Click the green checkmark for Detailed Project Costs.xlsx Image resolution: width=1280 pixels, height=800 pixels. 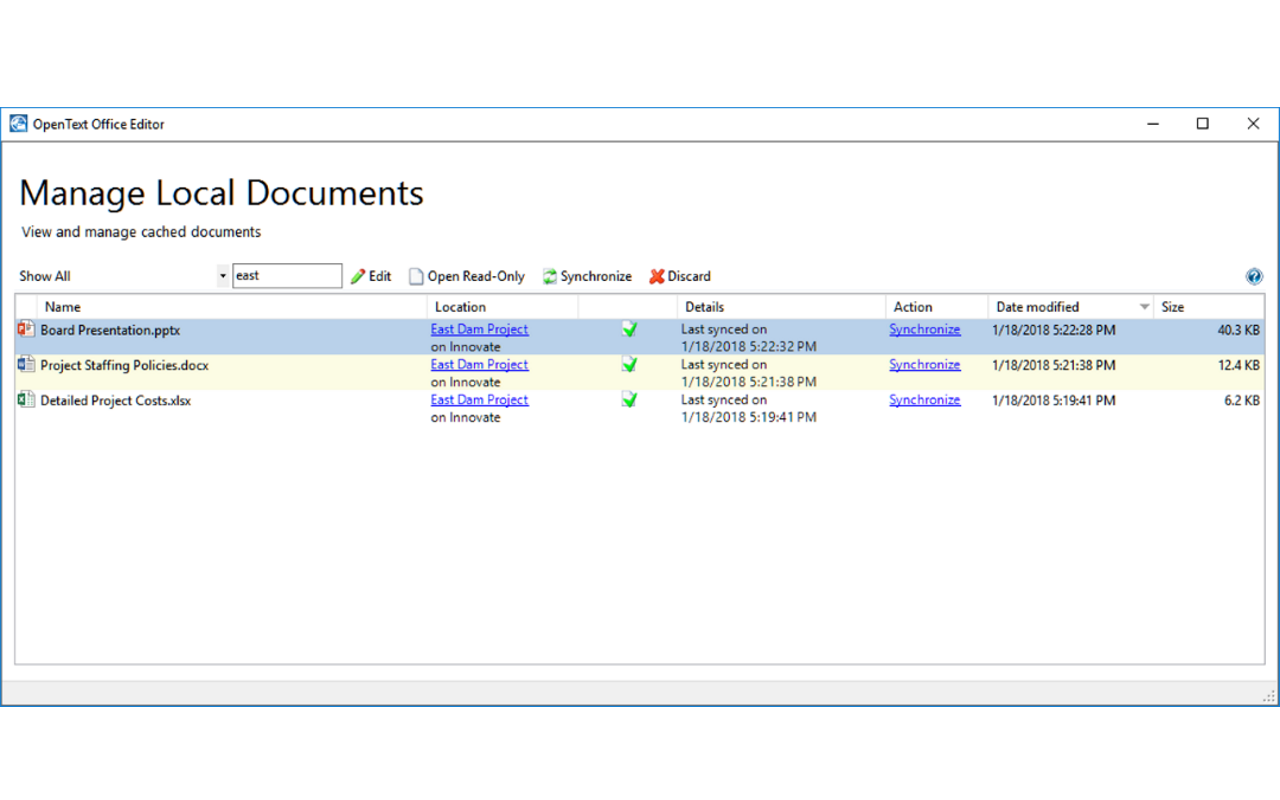[x=629, y=400]
